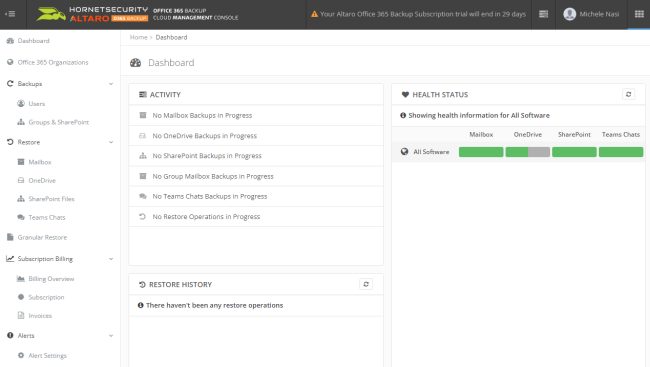The image size is (650, 367).
Task: Click the Teams Chats bubble icon in sidebar
Action: [21, 217]
